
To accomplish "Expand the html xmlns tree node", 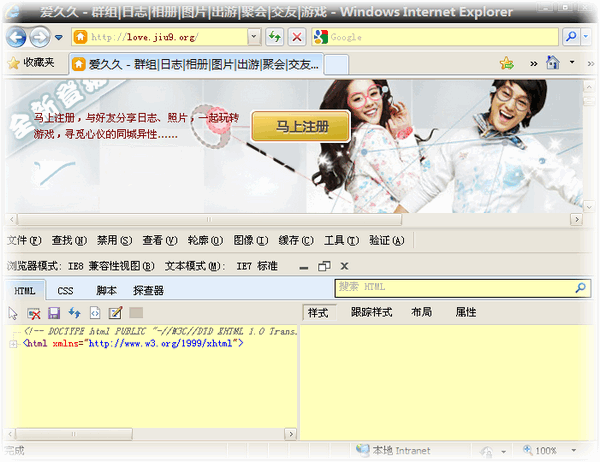I will pyautogui.click(x=13, y=344).
